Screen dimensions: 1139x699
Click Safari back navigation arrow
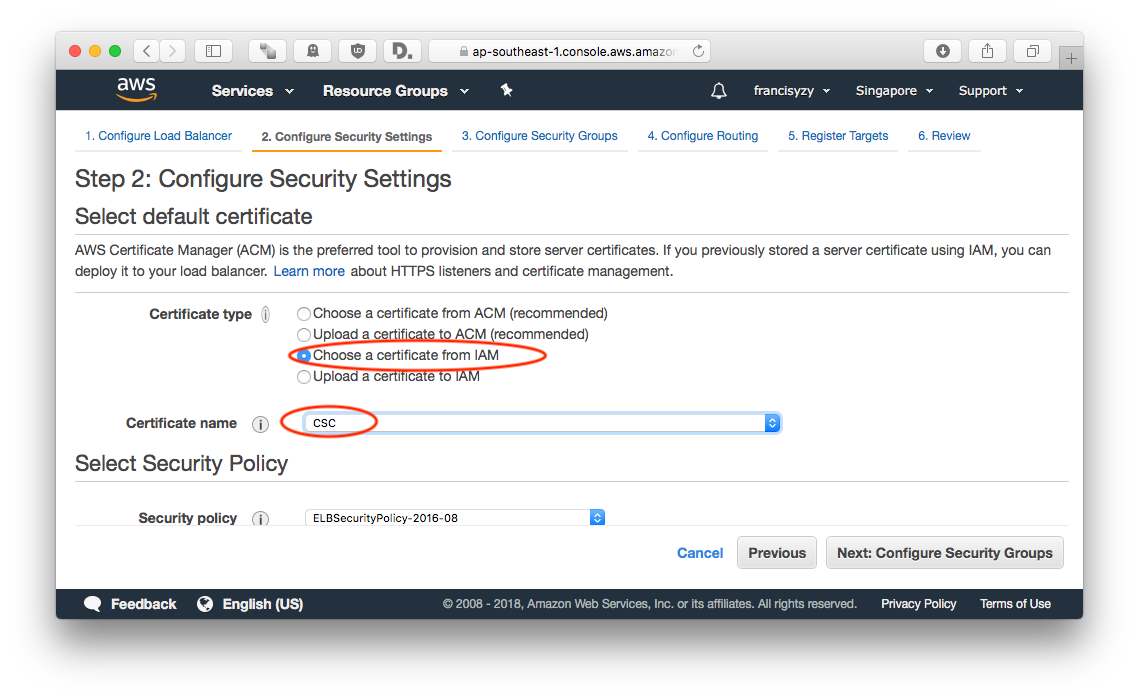click(x=147, y=51)
